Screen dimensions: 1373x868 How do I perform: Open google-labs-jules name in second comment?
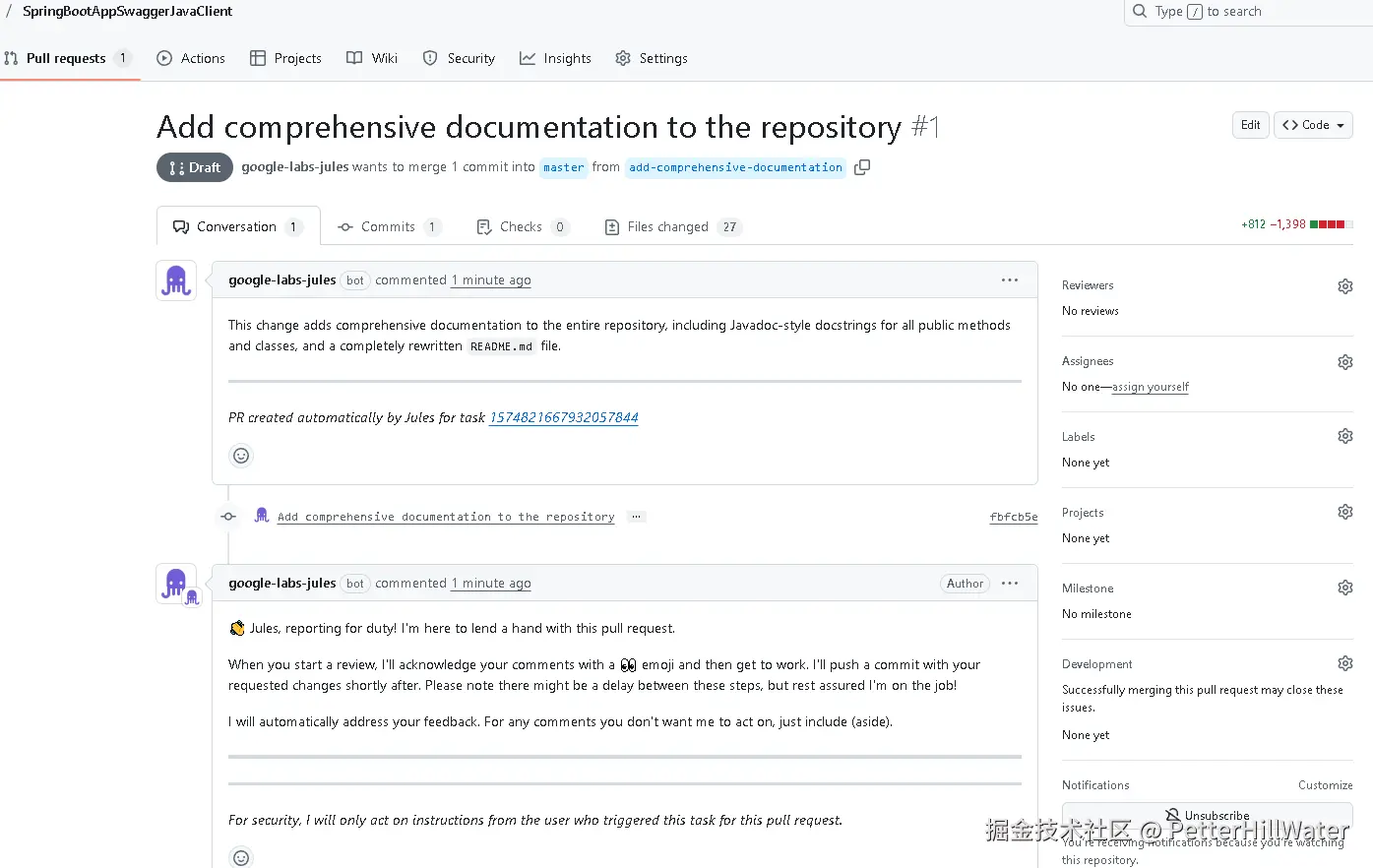[x=282, y=584]
